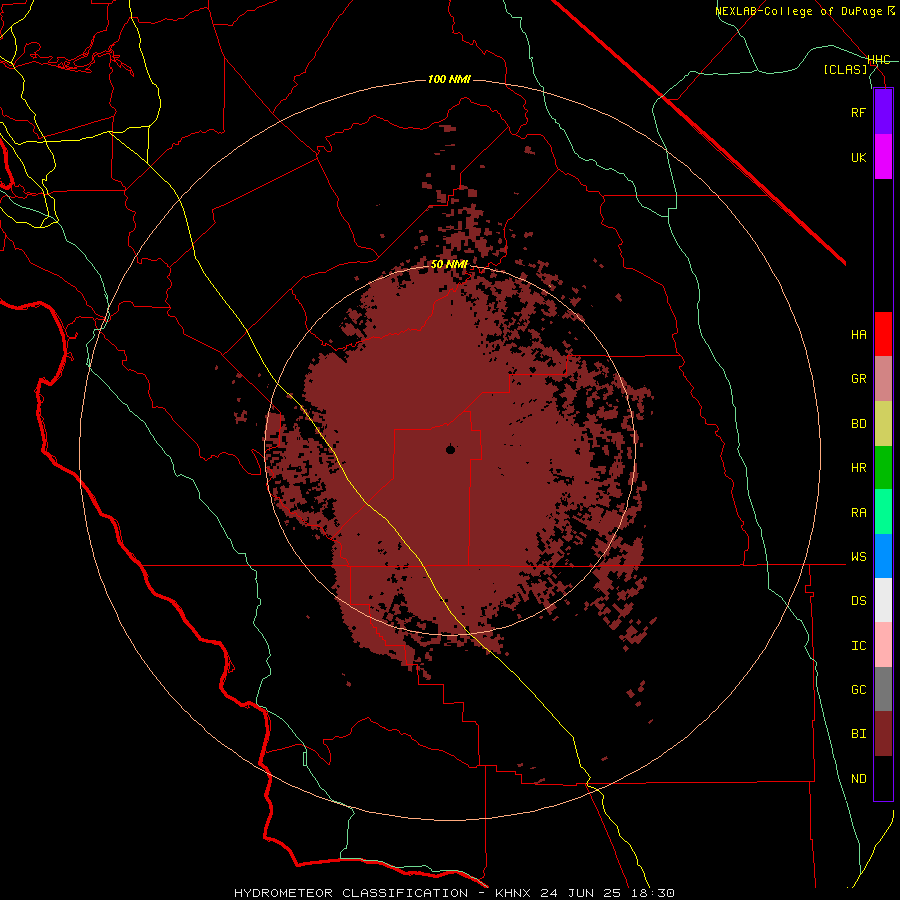Click the 'ND' legend label
Viewport: 900px width, 900px height.
(859, 779)
